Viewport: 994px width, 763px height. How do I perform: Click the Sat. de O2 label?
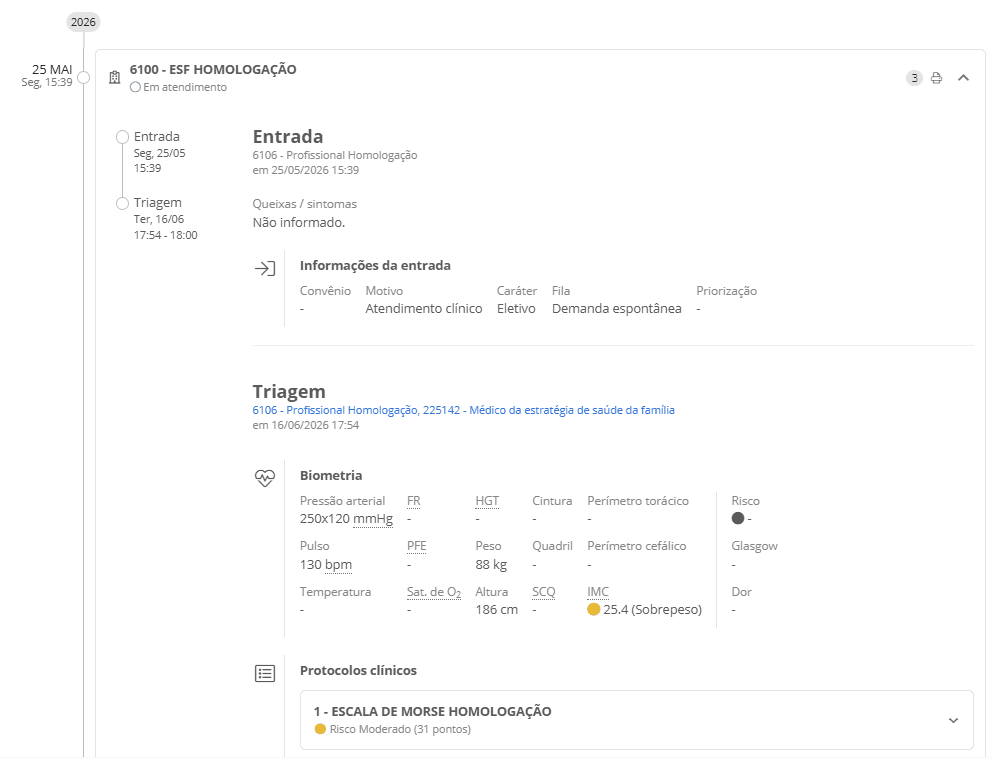[434, 592]
